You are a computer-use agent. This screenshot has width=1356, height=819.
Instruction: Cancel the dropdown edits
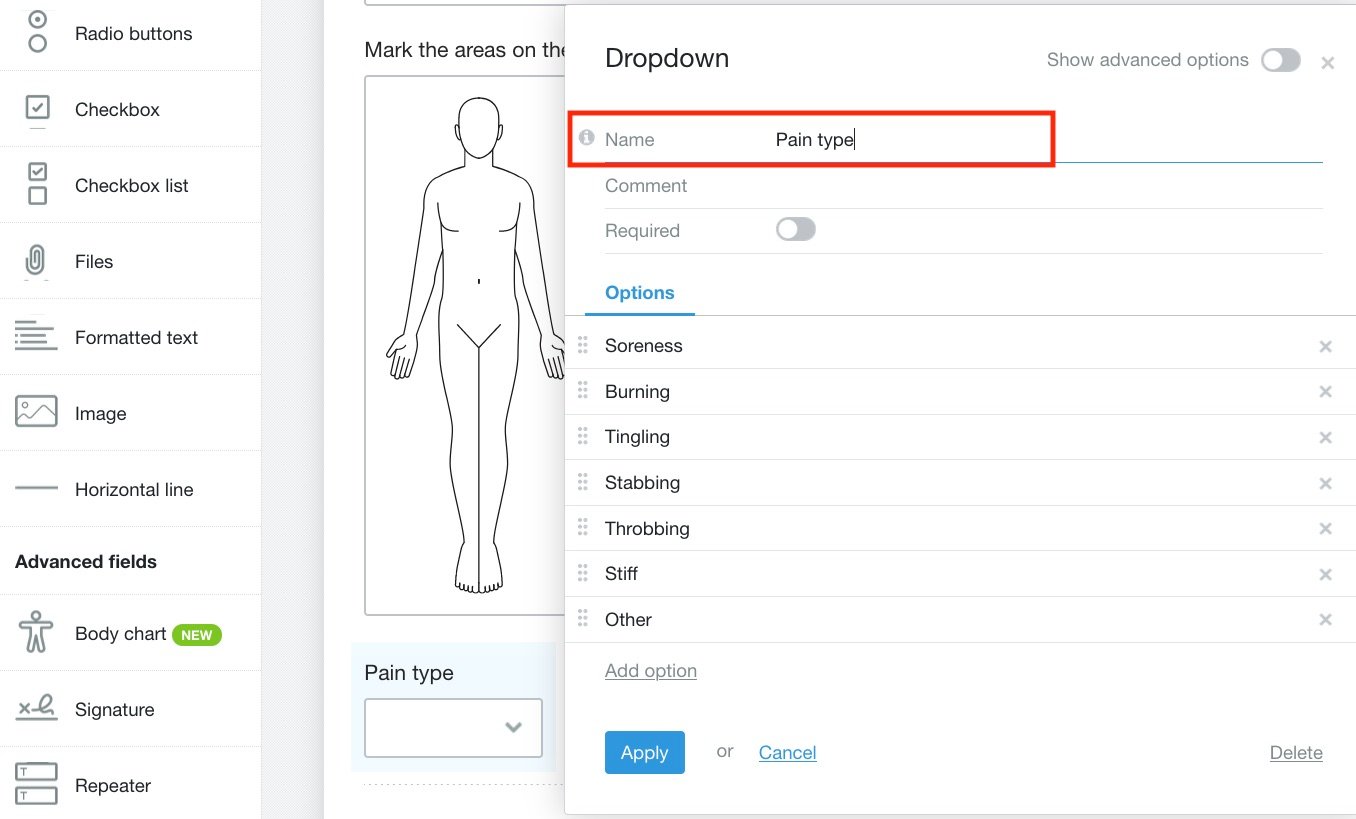pyautogui.click(x=787, y=752)
